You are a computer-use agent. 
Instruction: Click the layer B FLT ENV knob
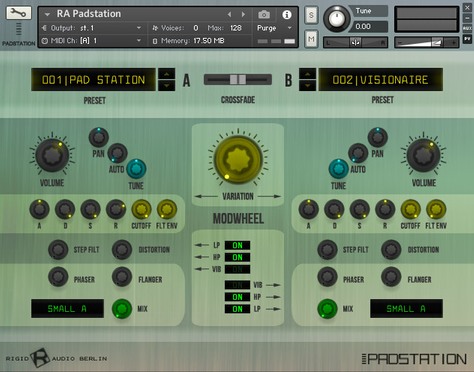436,209
